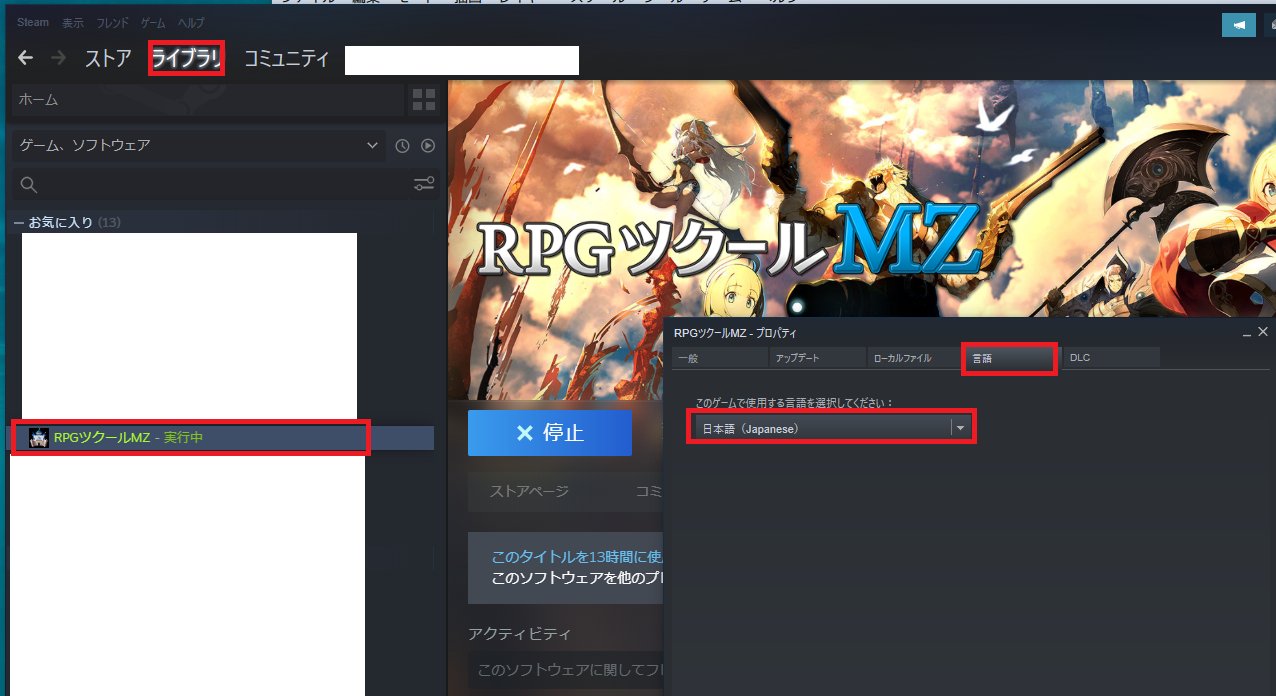Open the コミュニティ section
Image resolution: width=1276 pixels, height=696 pixels.
[287, 59]
